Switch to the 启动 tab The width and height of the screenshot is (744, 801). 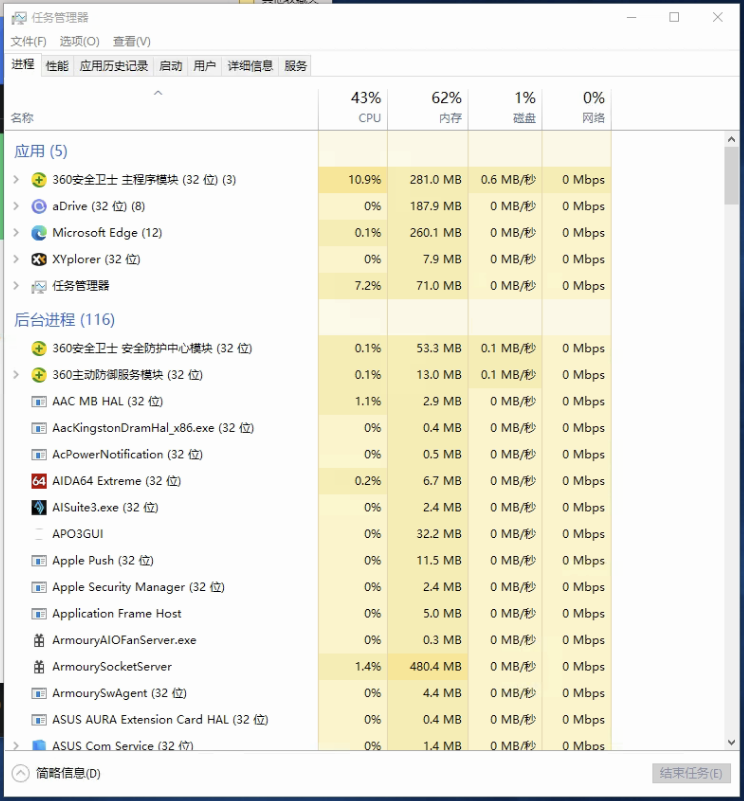171,66
